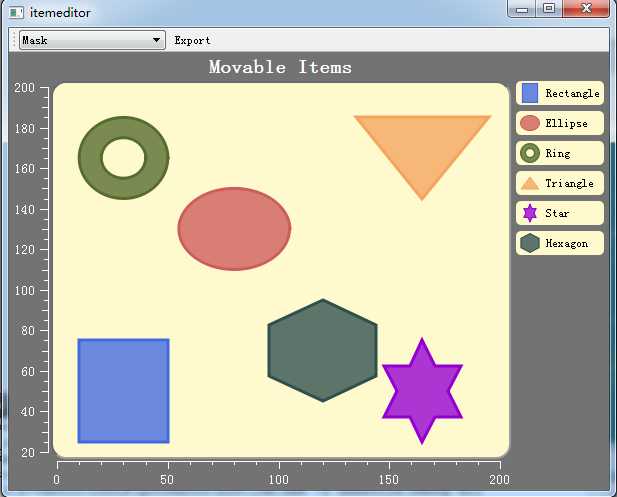Screen dimensions: 617x497
Task: Click the Rectangle legend label
Action: click(572, 94)
